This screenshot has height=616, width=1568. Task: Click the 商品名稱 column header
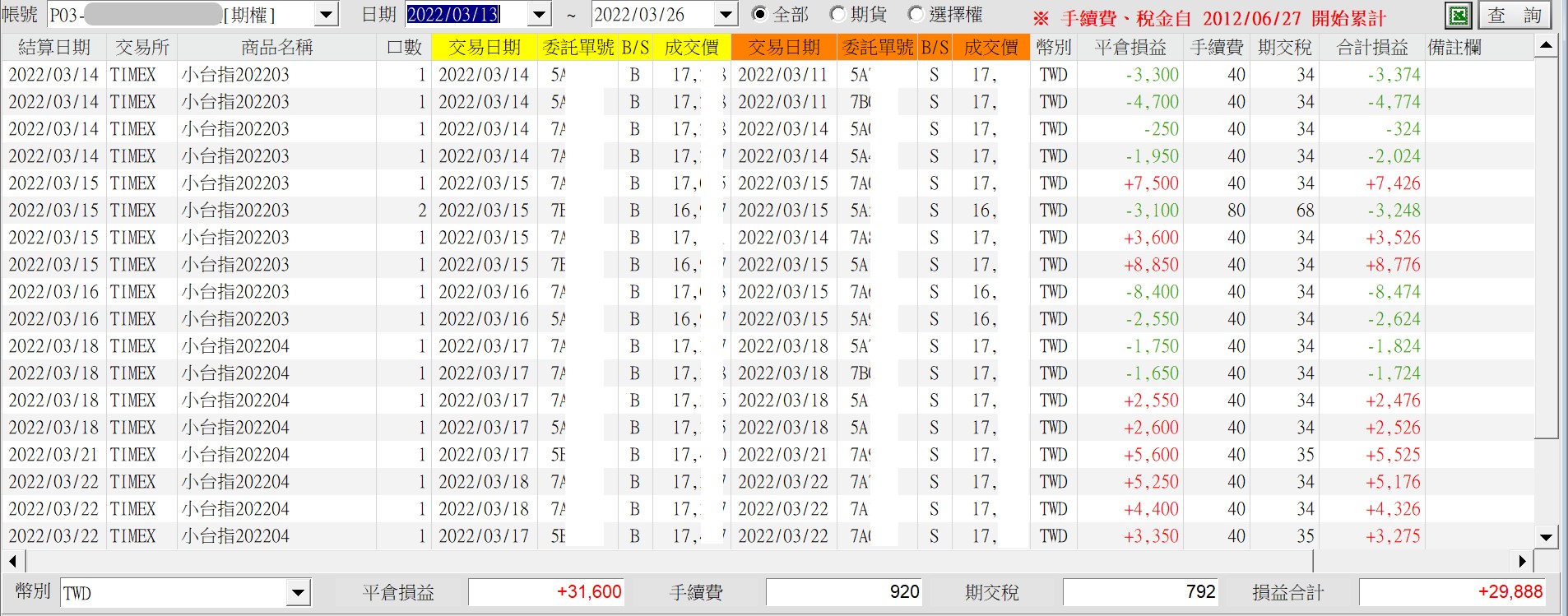pyautogui.click(x=277, y=48)
